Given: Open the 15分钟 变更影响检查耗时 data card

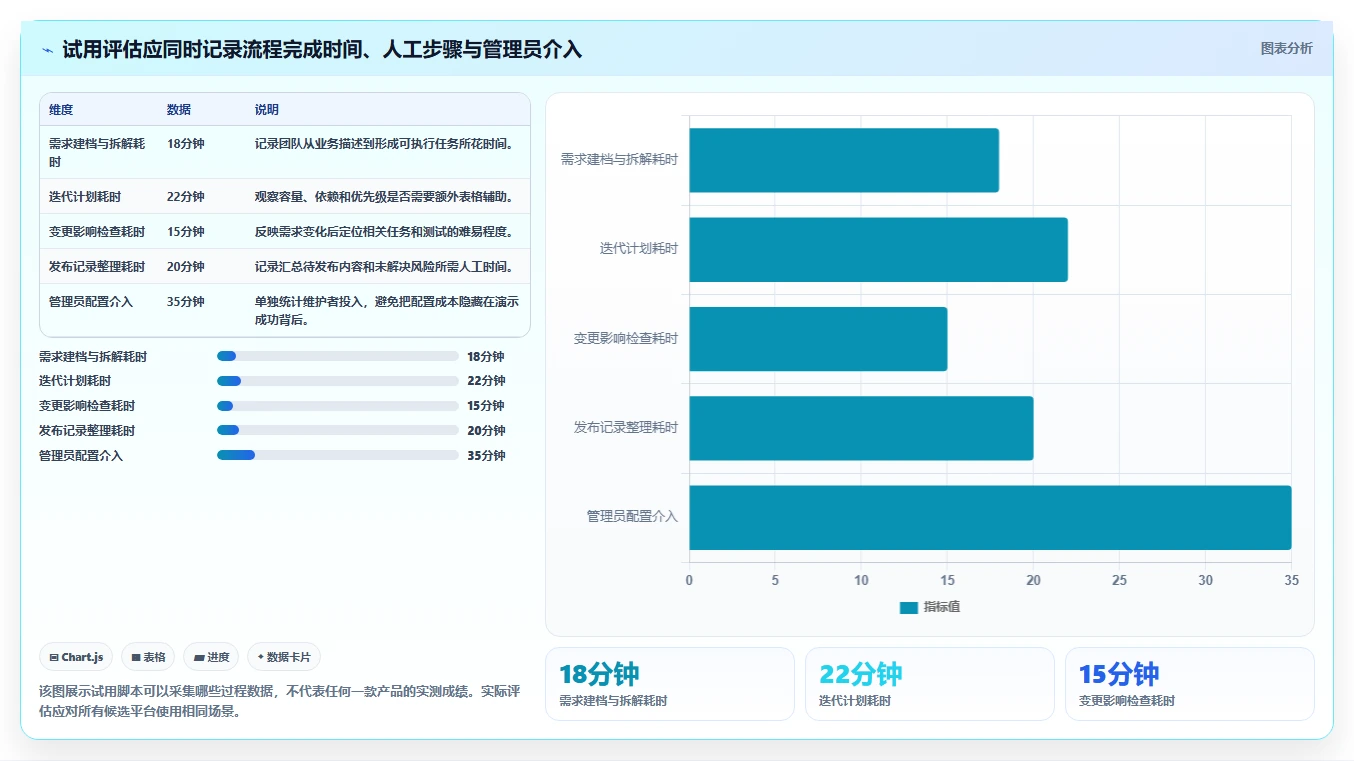Looking at the screenshot, I should 1190,684.
